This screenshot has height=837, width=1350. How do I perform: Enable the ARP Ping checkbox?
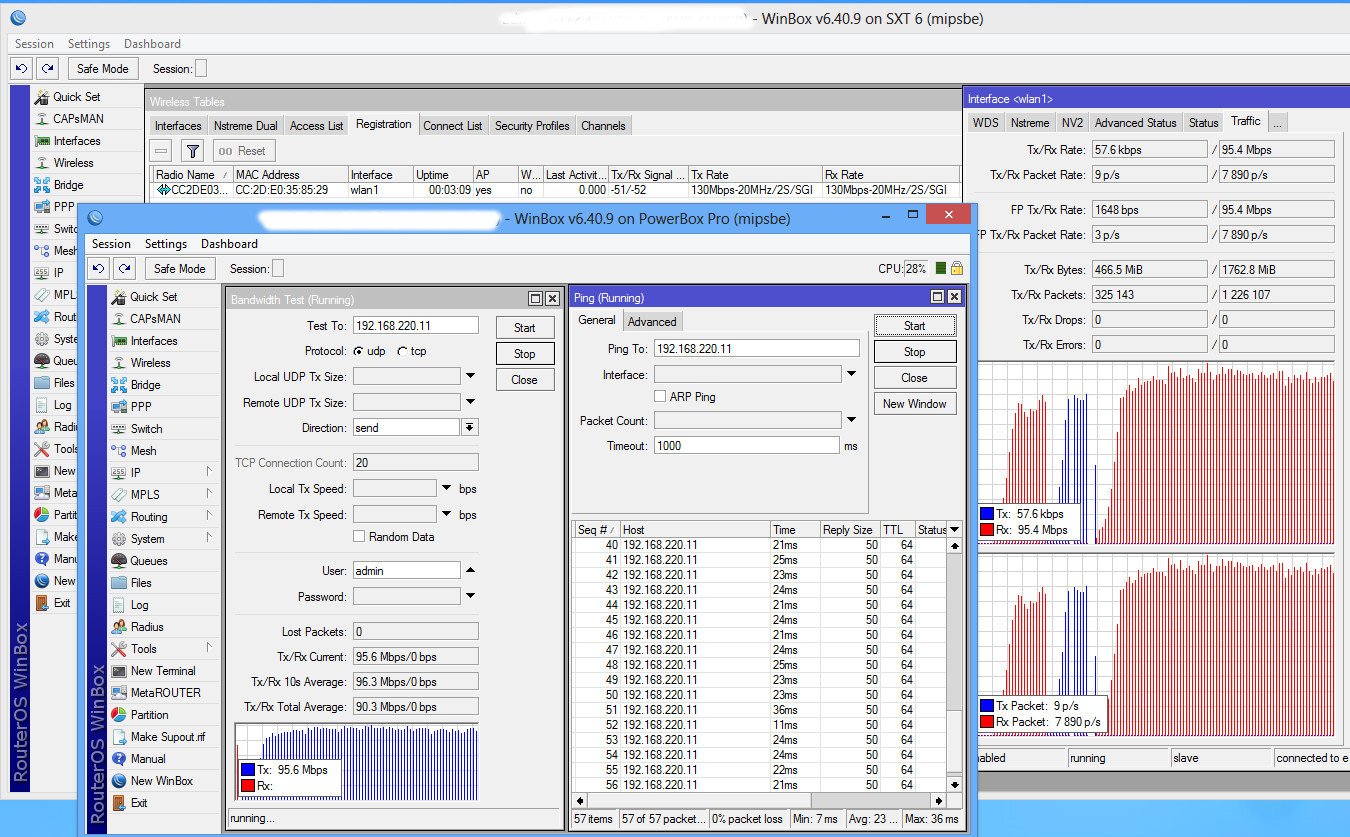[x=660, y=397]
